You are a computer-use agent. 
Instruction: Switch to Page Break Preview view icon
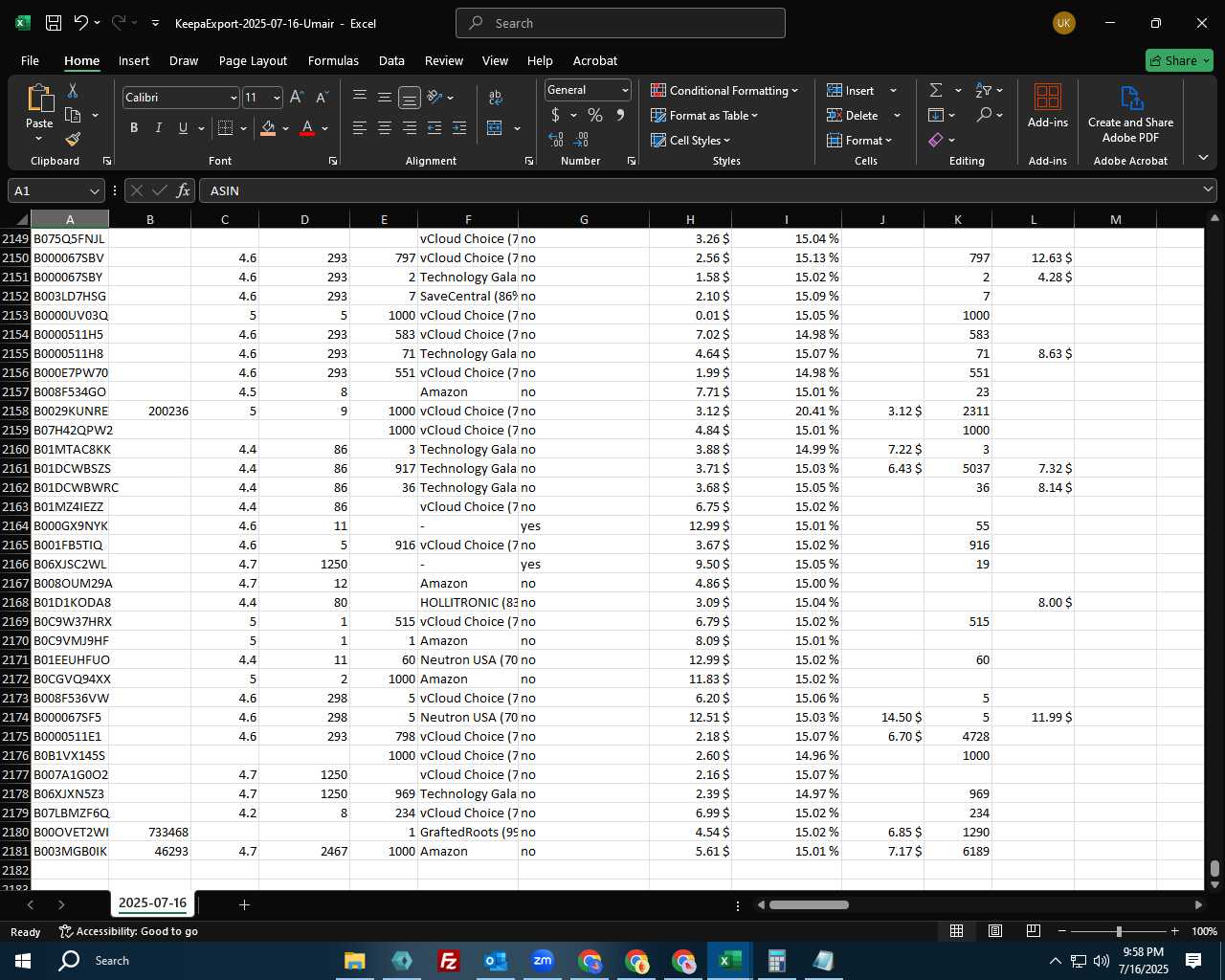pyautogui.click(x=1033, y=931)
